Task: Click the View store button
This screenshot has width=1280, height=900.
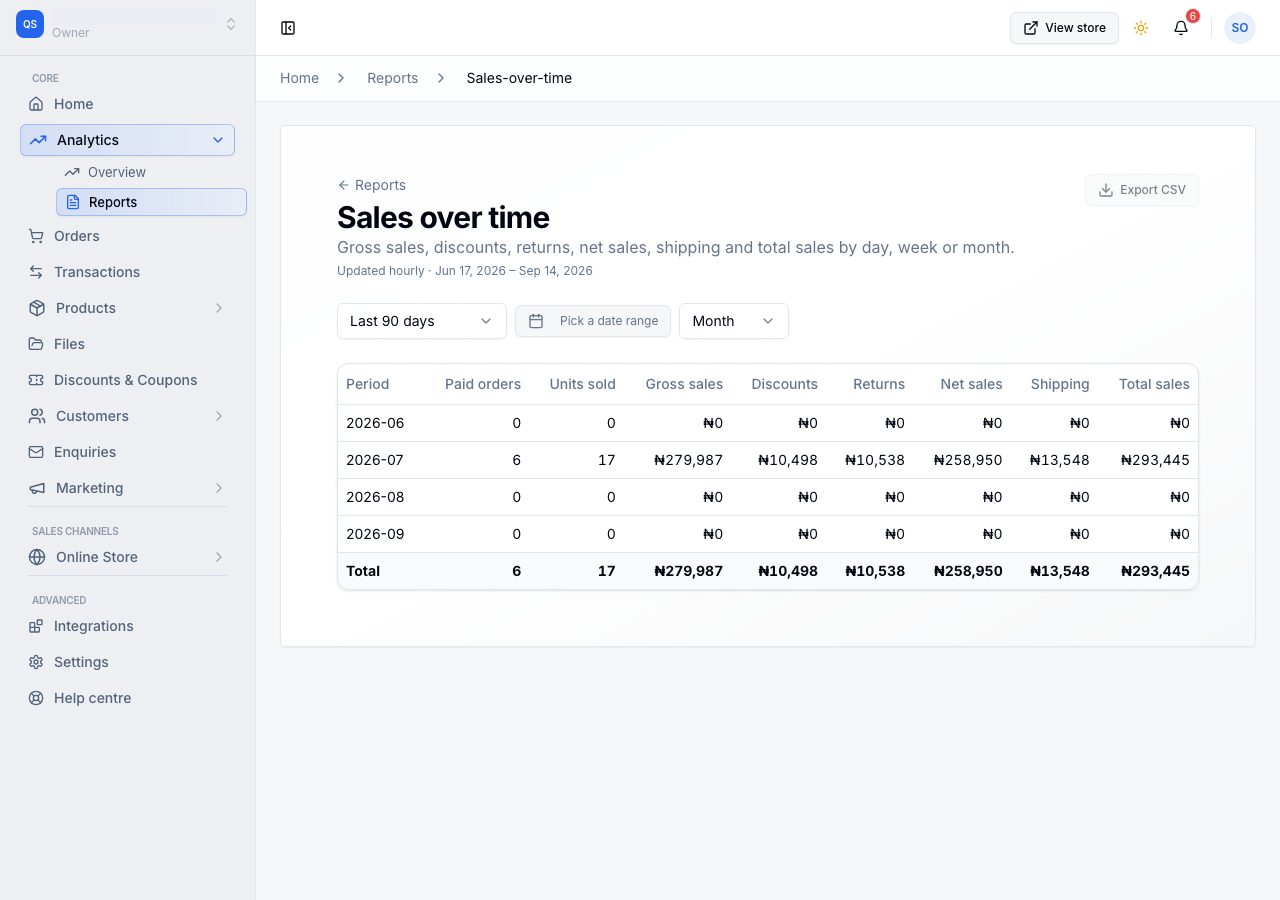Action: click(1064, 28)
